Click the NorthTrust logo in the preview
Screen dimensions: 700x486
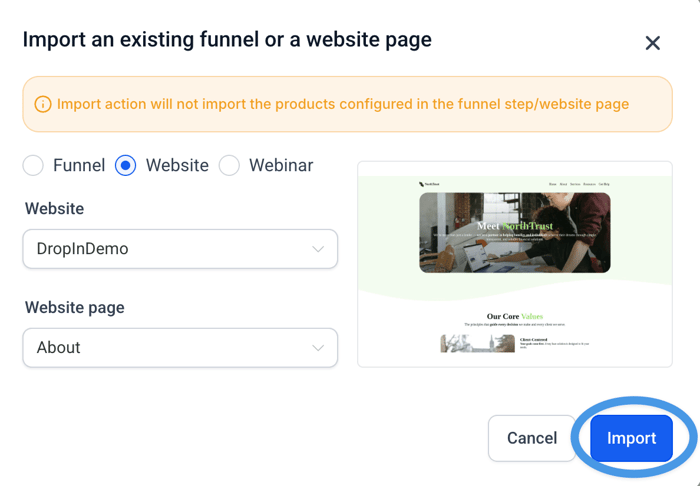(x=430, y=184)
